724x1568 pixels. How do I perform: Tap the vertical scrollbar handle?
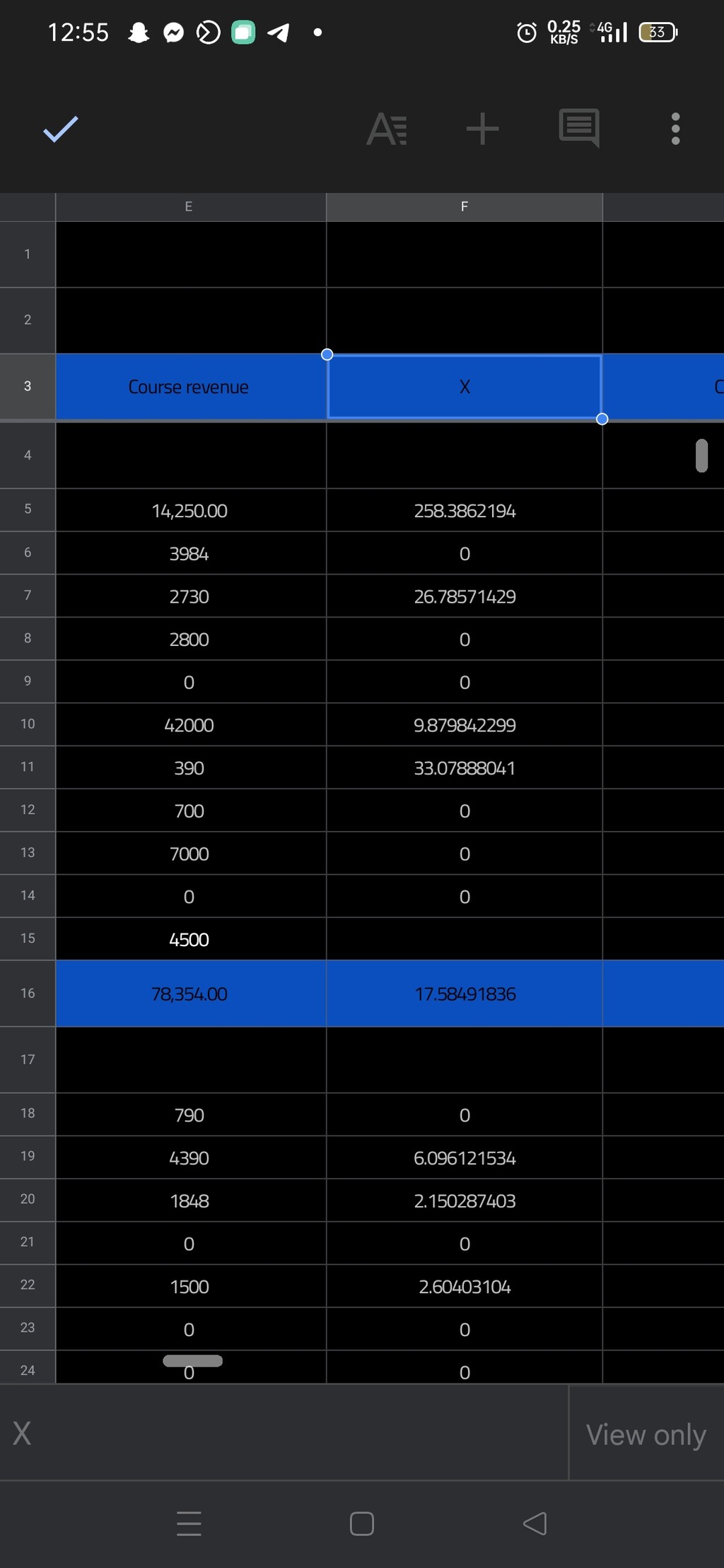tap(701, 456)
